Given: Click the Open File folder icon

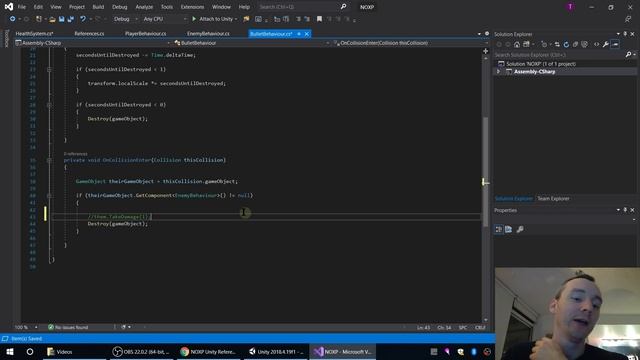Looking at the screenshot, I should click(x=52, y=19).
